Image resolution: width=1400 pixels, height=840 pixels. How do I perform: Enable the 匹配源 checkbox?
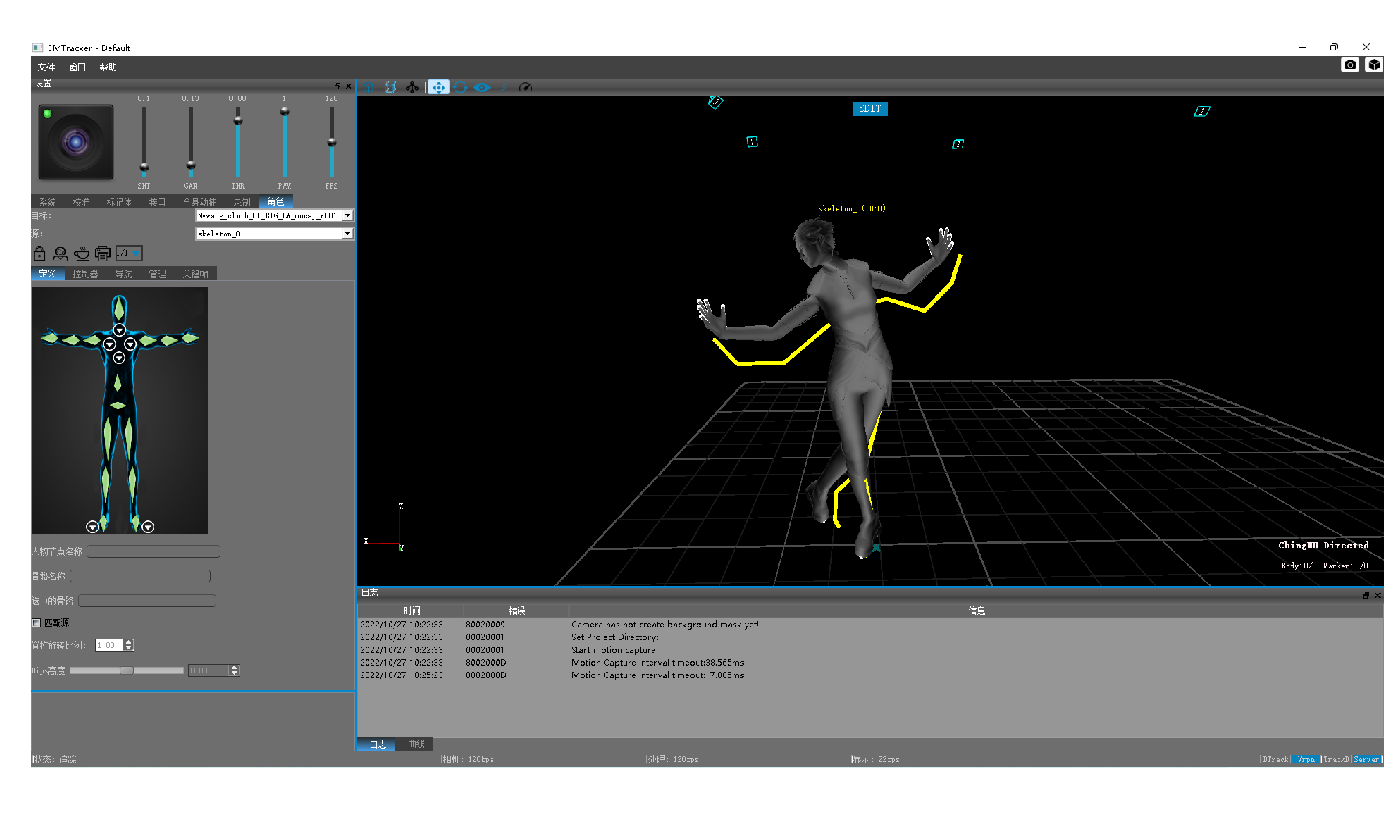(36, 623)
